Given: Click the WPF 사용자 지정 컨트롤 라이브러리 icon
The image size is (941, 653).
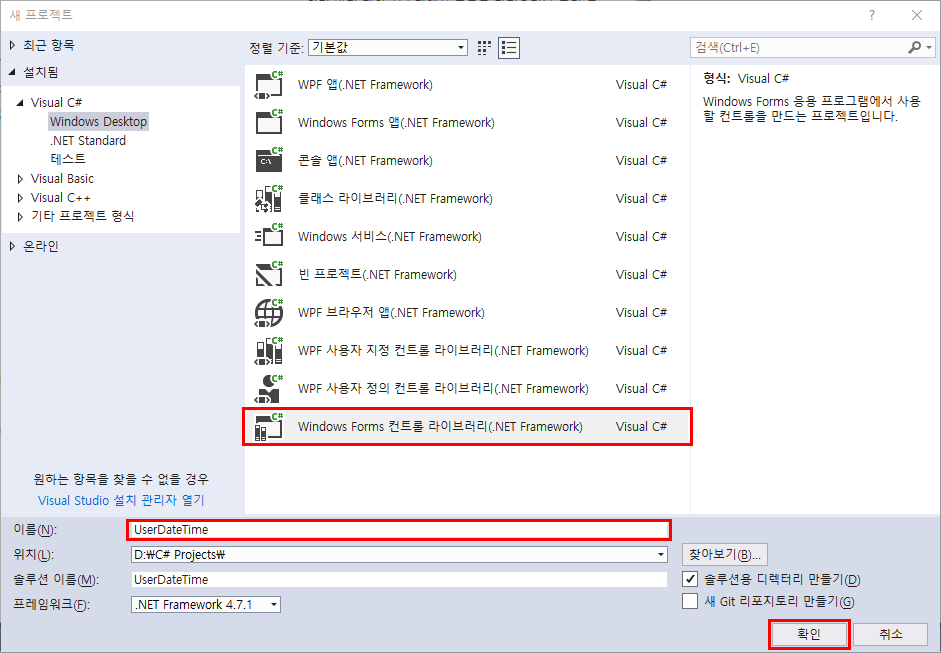Looking at the screenshot, I should tap(269, 351).
